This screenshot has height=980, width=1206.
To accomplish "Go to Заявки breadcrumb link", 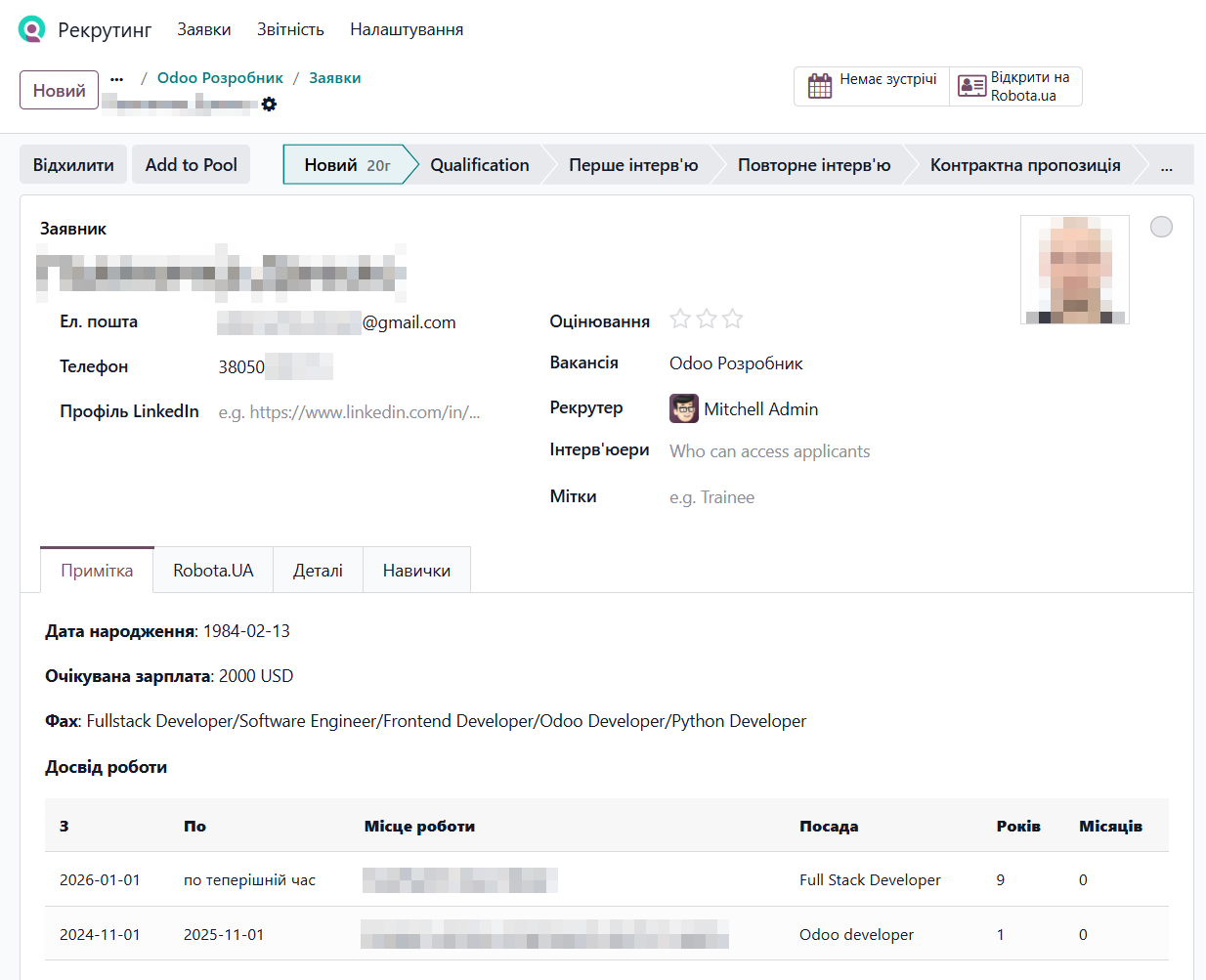I will pyautogui.click(x=335, y=78).
